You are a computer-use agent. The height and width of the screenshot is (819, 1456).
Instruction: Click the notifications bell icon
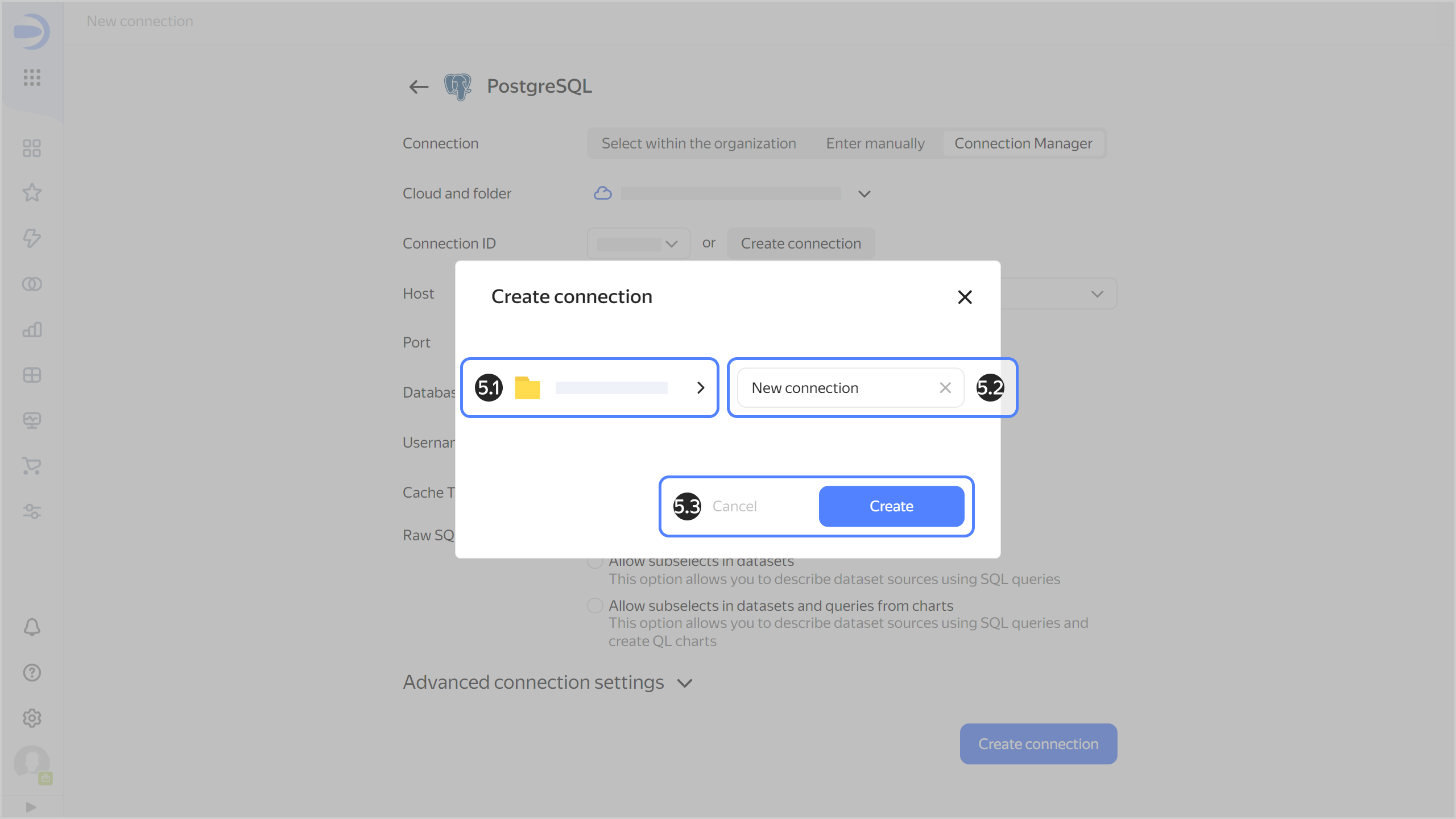32,627
